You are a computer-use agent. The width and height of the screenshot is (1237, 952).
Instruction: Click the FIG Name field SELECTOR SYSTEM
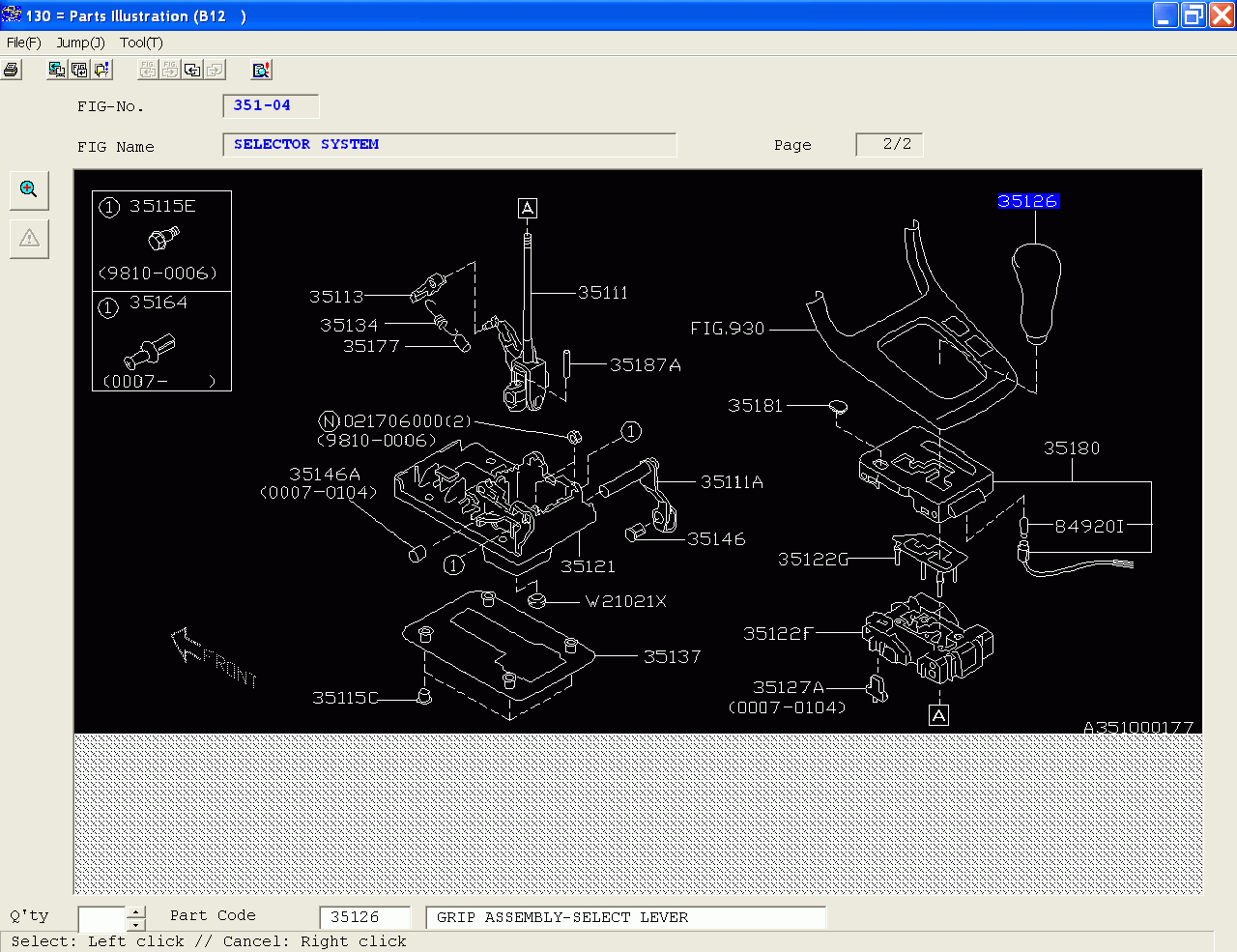click(449, 144)
